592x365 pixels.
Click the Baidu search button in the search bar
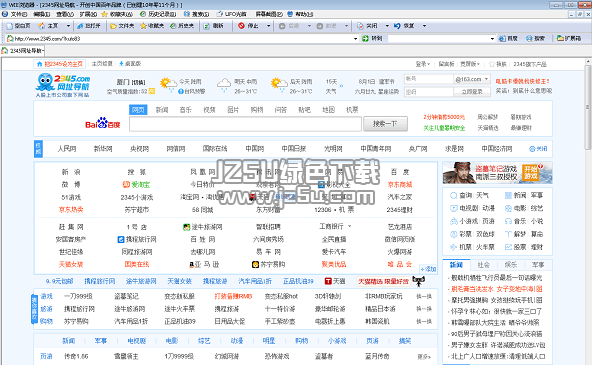[x=508, y=39]
